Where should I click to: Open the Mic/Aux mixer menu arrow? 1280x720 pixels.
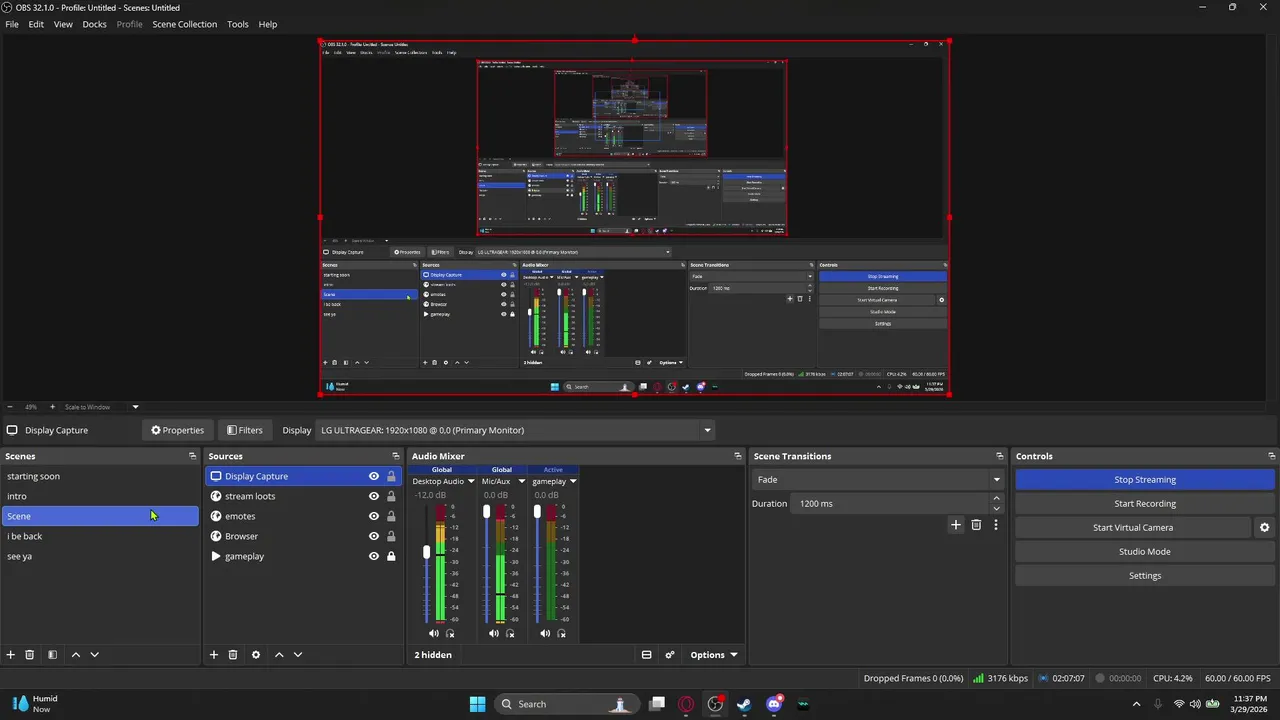(521, 481)
